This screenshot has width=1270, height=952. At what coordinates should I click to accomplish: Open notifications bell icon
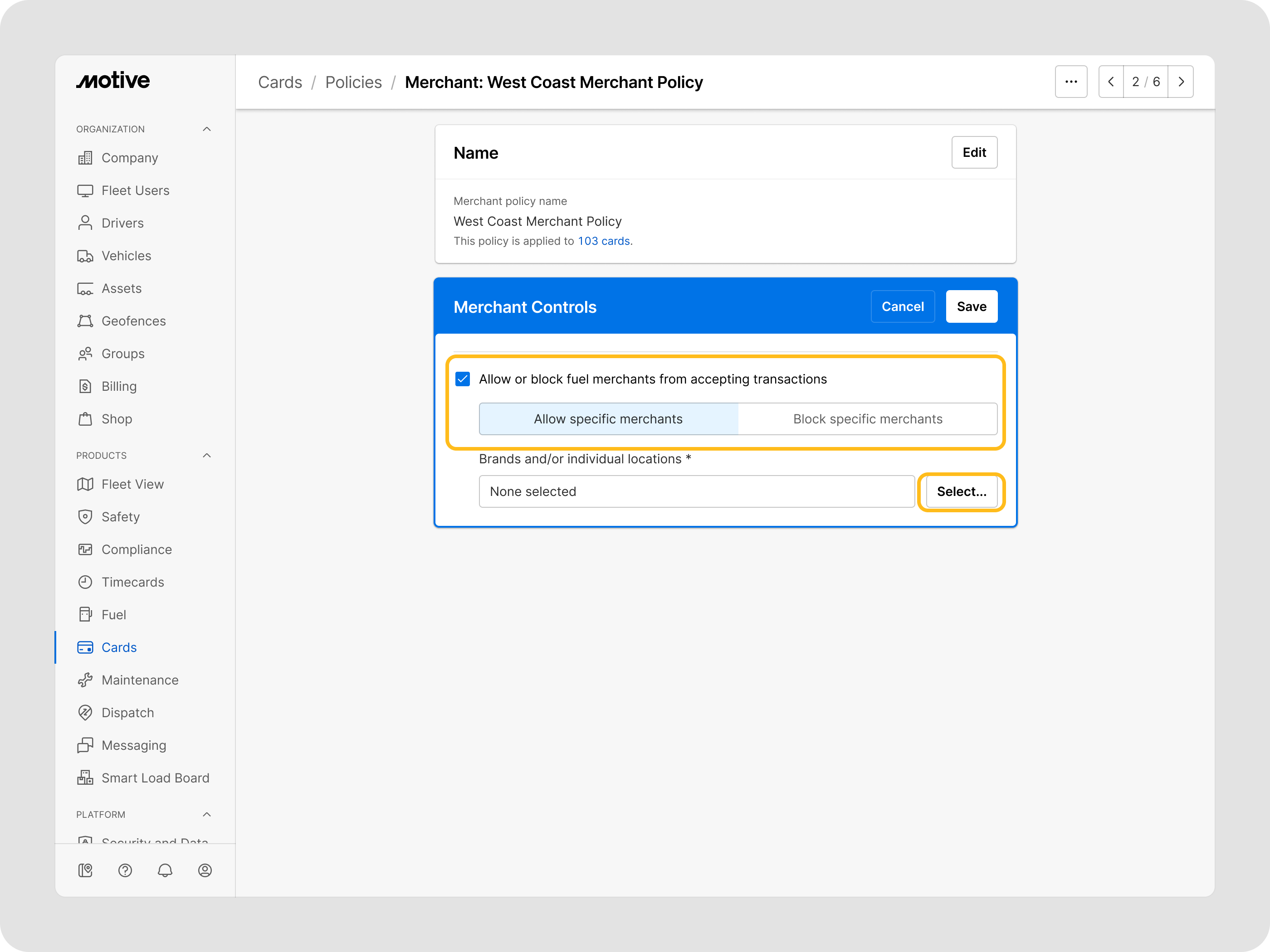coord(165,870)
